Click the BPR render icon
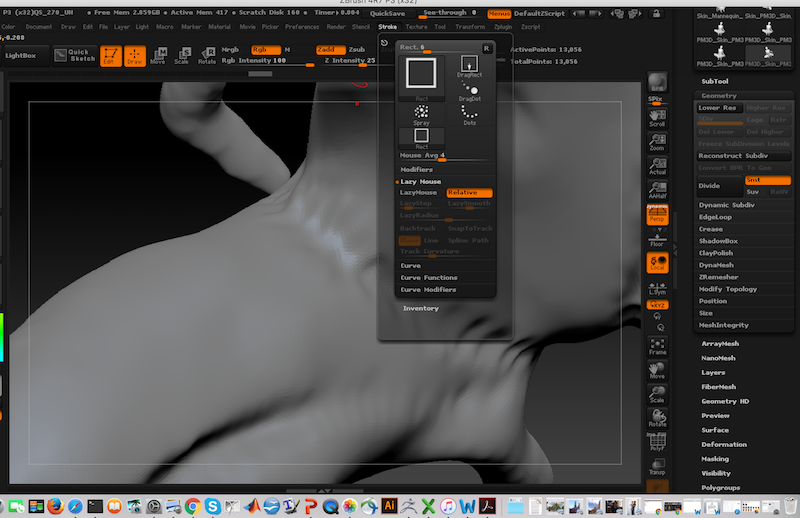This screenshot has width=800, height=518. (657, 82)
